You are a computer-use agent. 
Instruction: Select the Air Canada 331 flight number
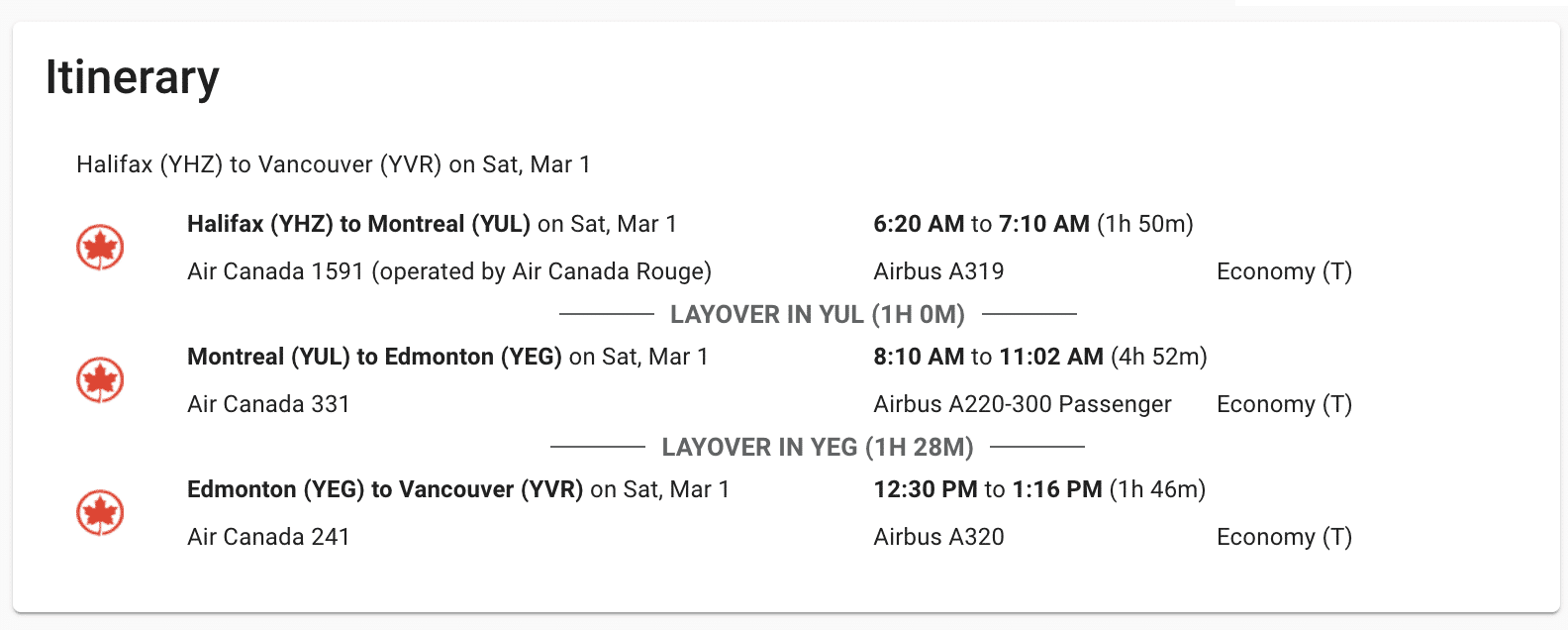click(x=268, y=404)
